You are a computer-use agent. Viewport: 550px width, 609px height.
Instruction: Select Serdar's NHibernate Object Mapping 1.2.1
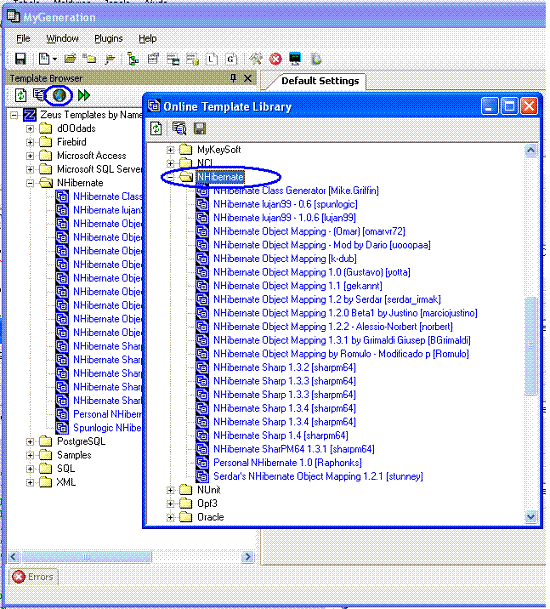318,476
